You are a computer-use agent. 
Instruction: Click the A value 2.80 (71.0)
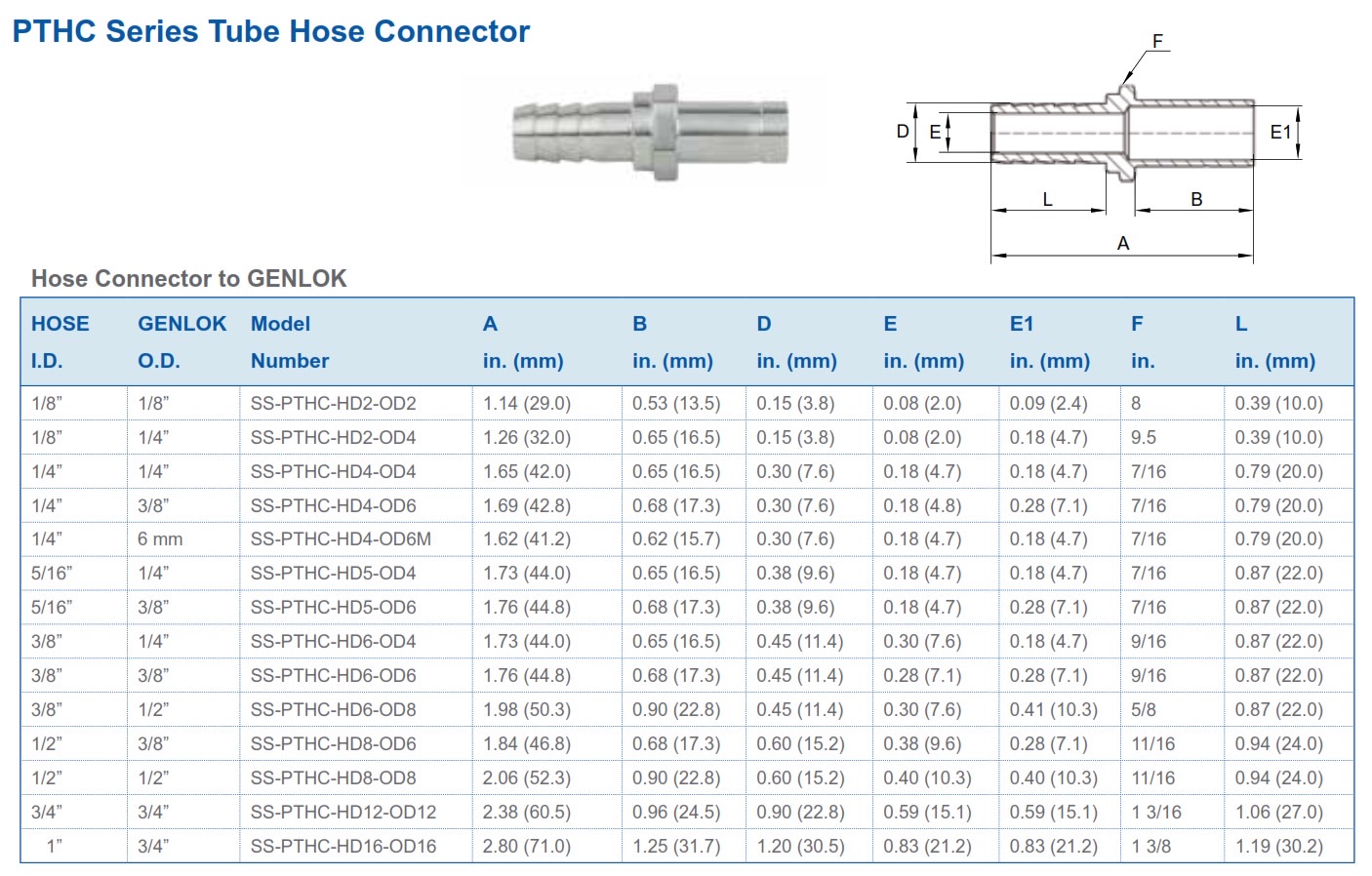pos(527,847)
